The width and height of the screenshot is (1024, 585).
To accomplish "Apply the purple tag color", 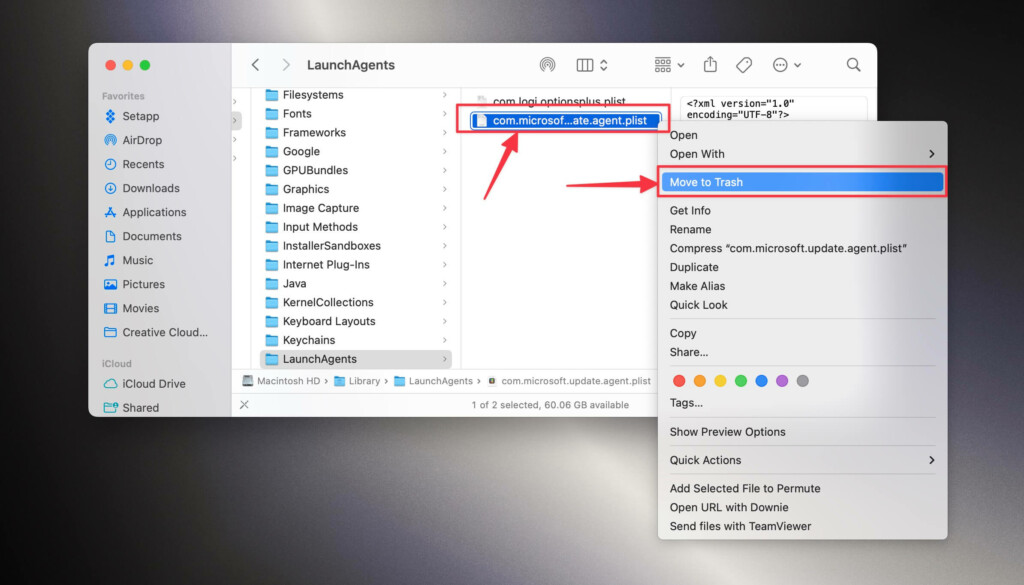I will coord(782,381).
